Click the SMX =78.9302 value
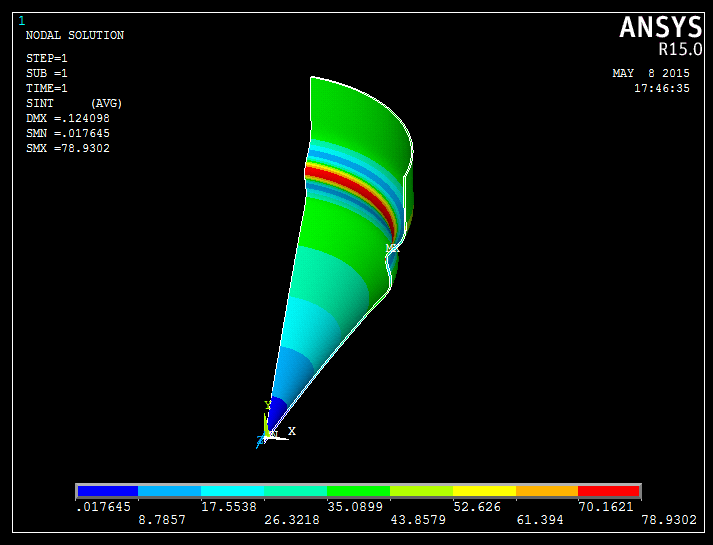Image resolution: width=713 pixels, height=545 pixels. tap(68, 148)
